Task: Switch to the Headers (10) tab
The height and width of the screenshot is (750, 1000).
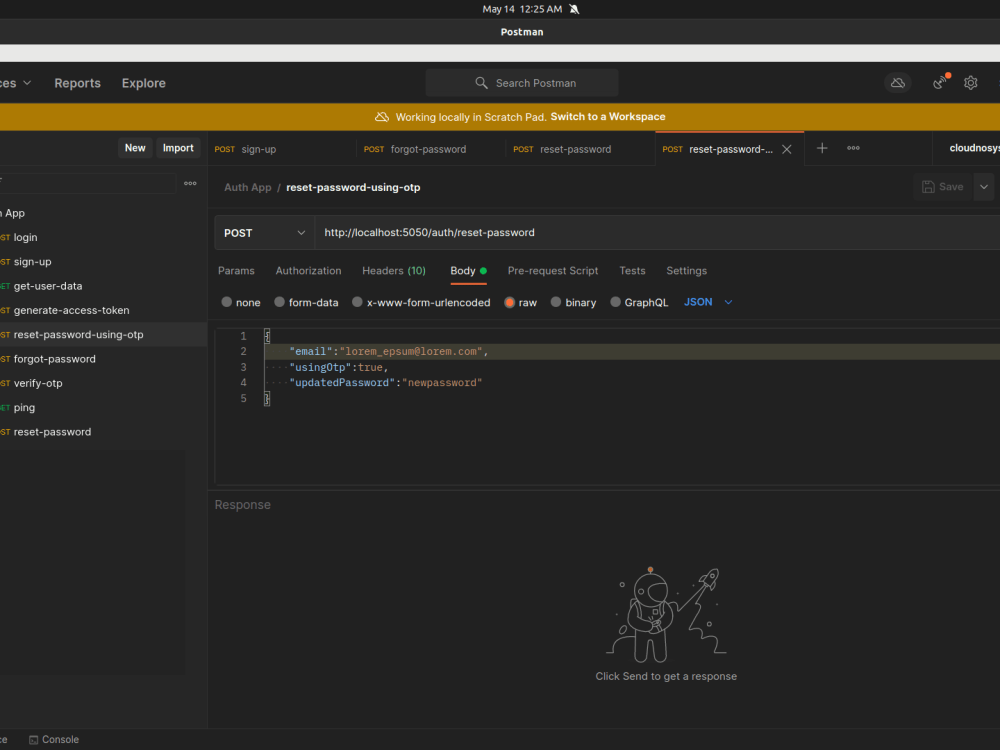Action: [x=393, y=271]
